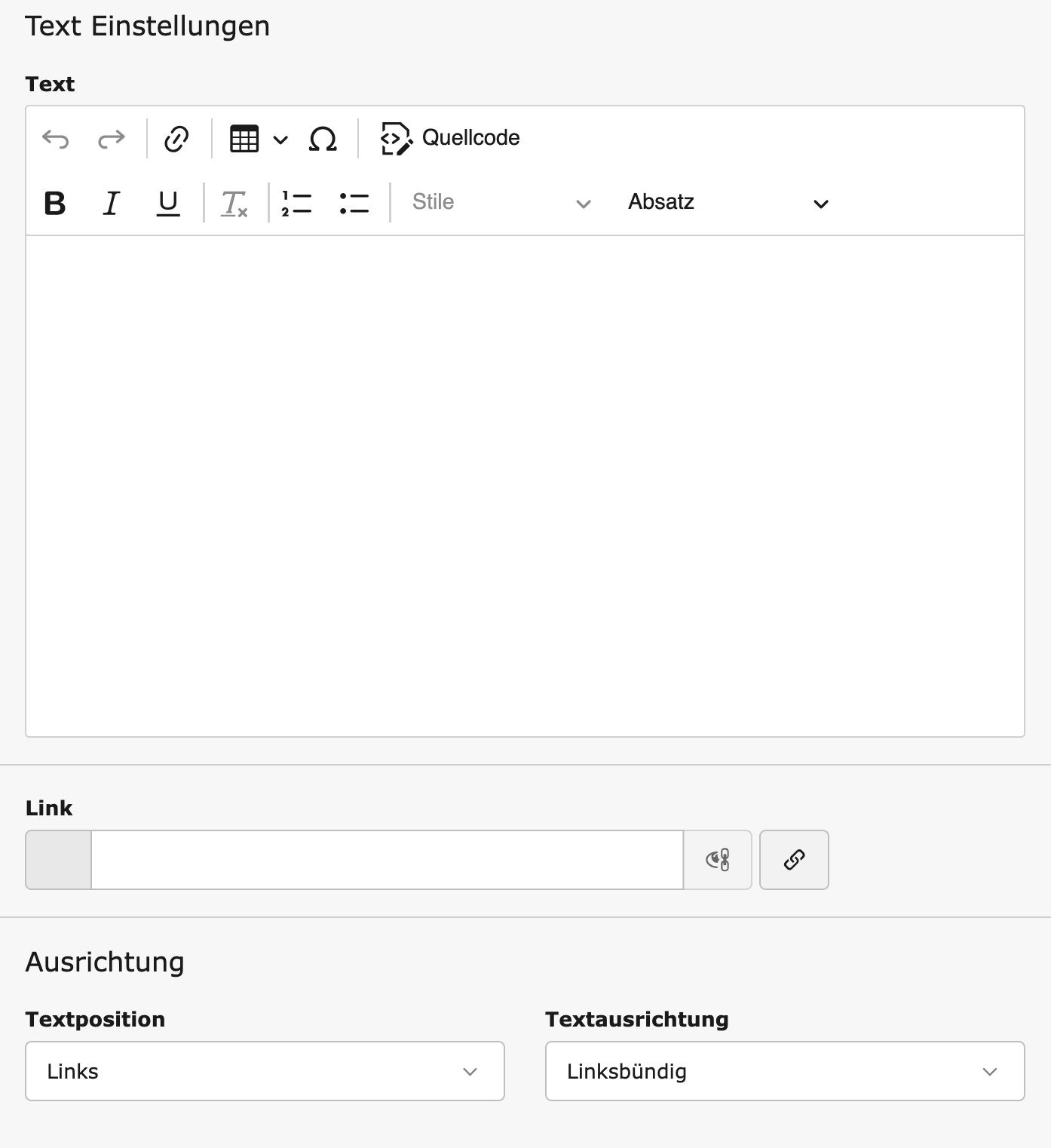
Task: Click inside the Link input field
Action: click(387, 860)
